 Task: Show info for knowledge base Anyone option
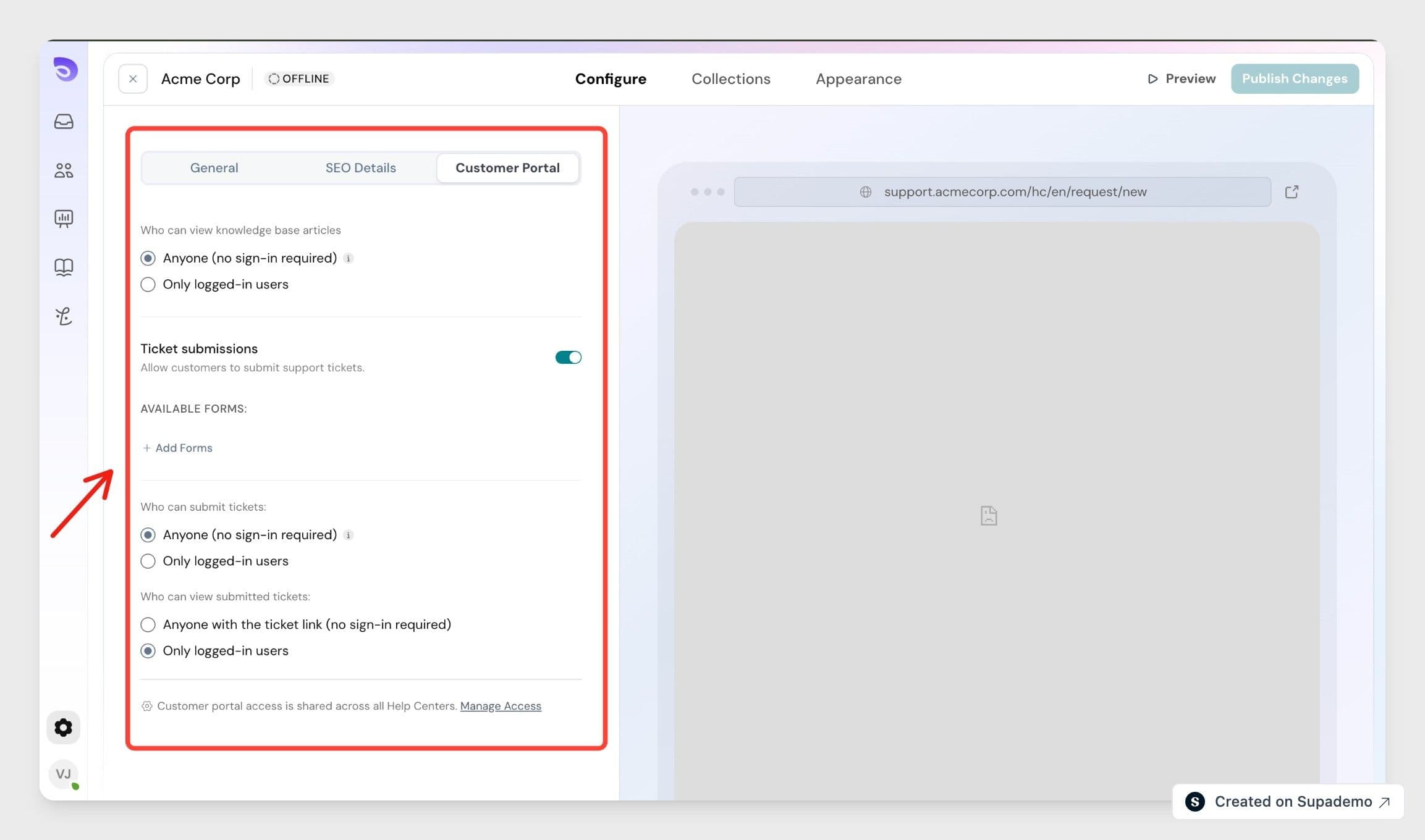click(349, 258)
